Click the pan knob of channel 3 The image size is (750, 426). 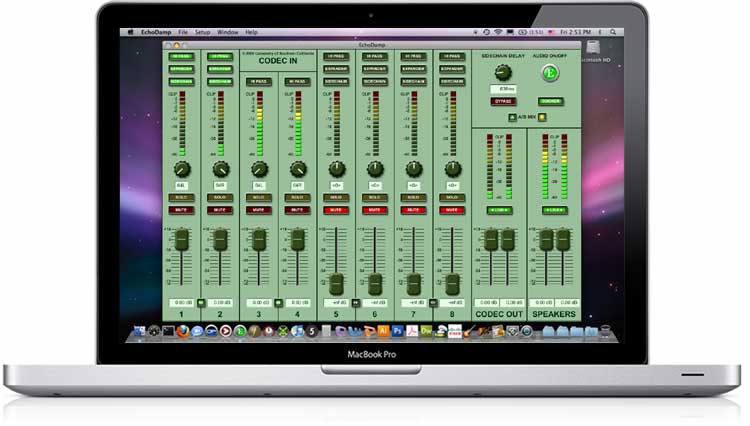point(259,169)
